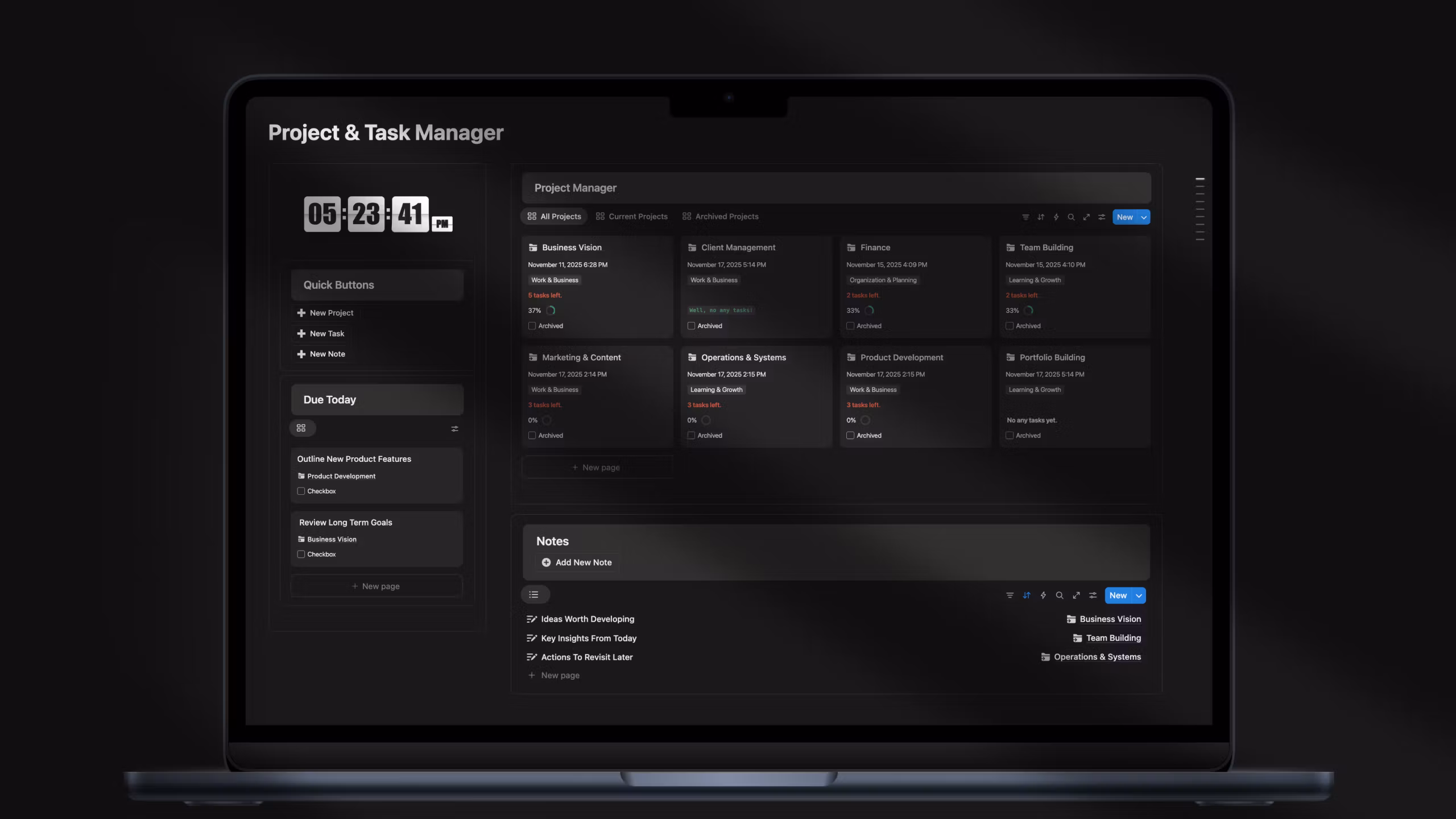The height and width of the screenshot is (819, 1456).
Task: Expand dropdown arrow beside Project Manager New button
Action: (1144, 217)
